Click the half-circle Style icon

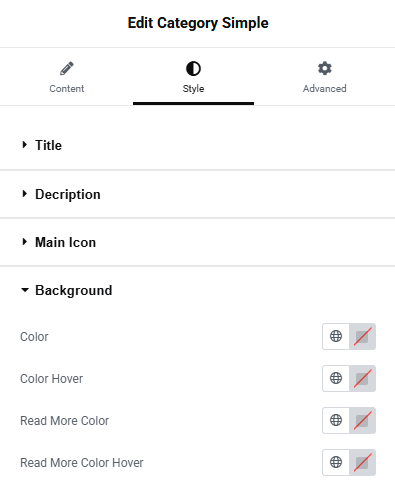coord(193,69)
